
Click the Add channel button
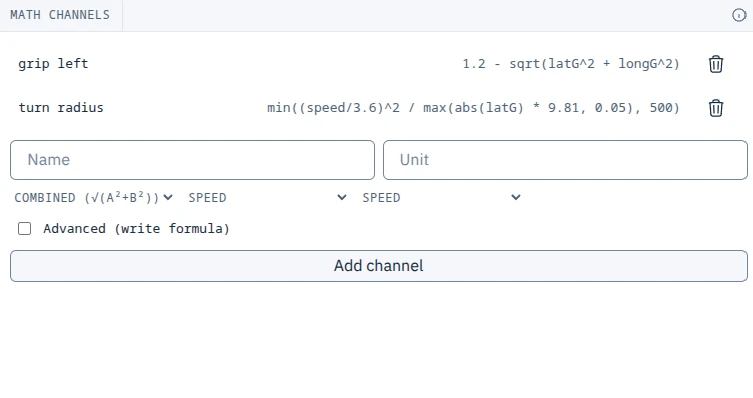[x=379, y=266]
